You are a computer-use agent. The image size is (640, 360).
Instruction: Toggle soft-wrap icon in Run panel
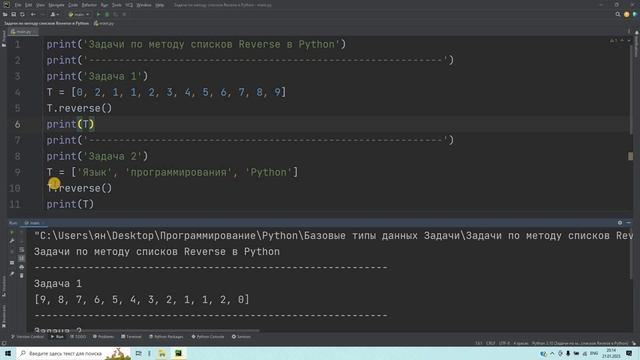(22, 249)
